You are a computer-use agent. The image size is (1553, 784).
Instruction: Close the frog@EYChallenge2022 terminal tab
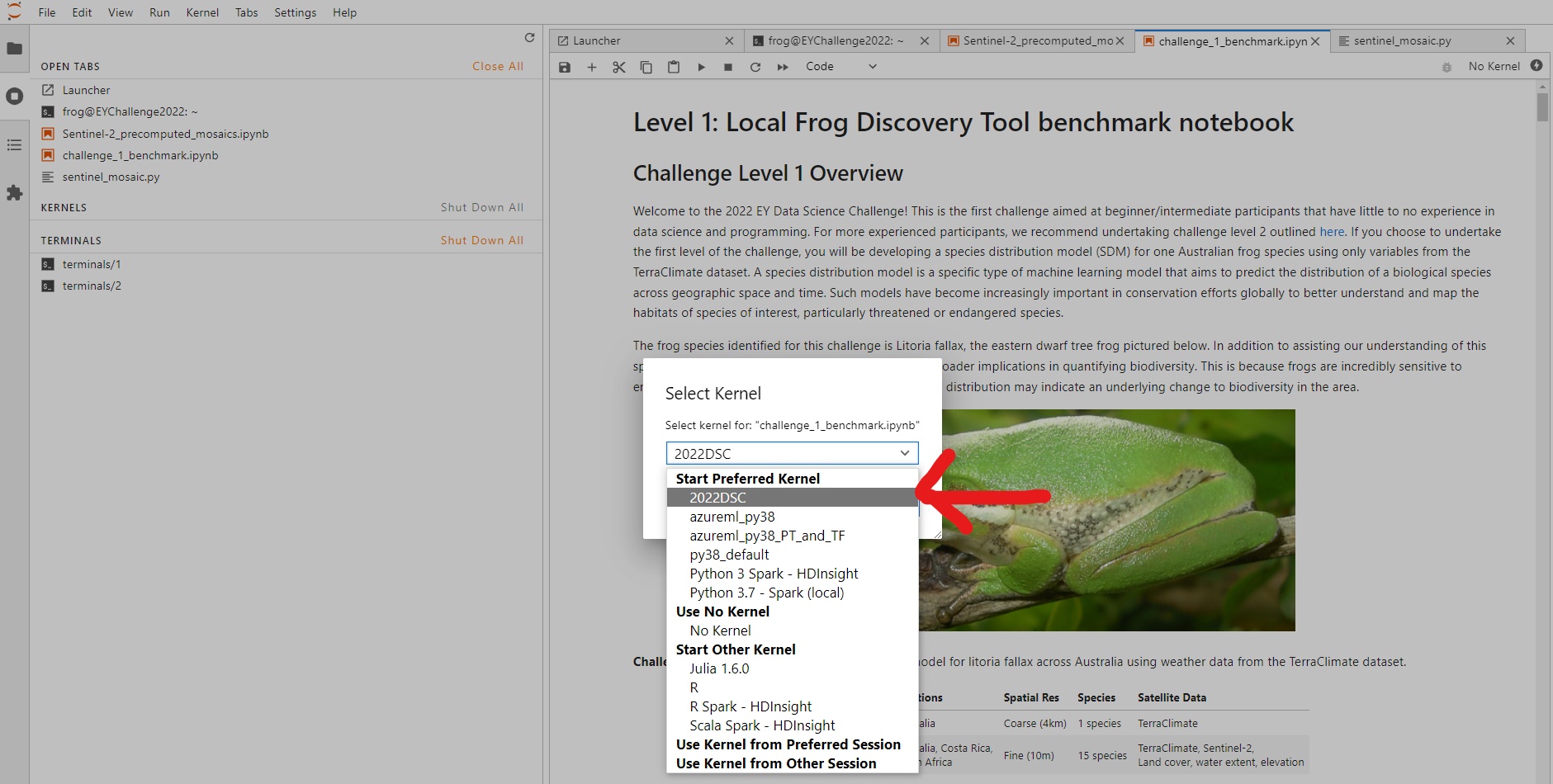point(925,40)
